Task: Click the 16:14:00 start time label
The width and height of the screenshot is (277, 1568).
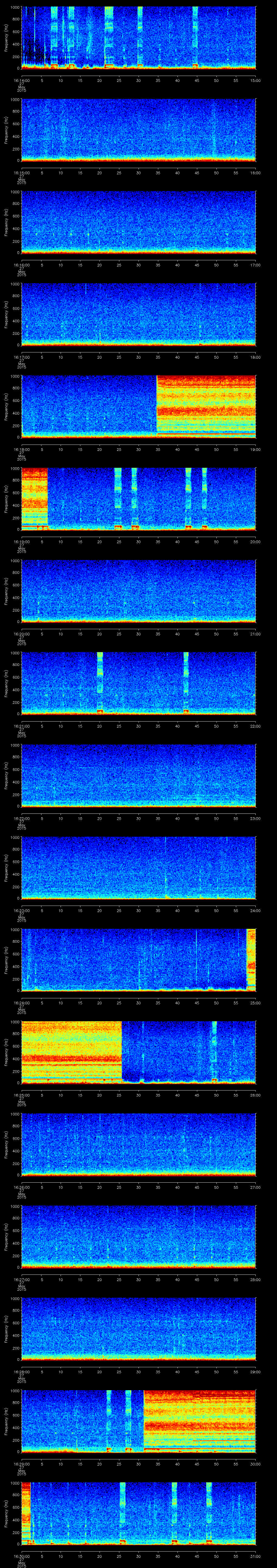Action: pyautogui.click(x=21, y=80)
